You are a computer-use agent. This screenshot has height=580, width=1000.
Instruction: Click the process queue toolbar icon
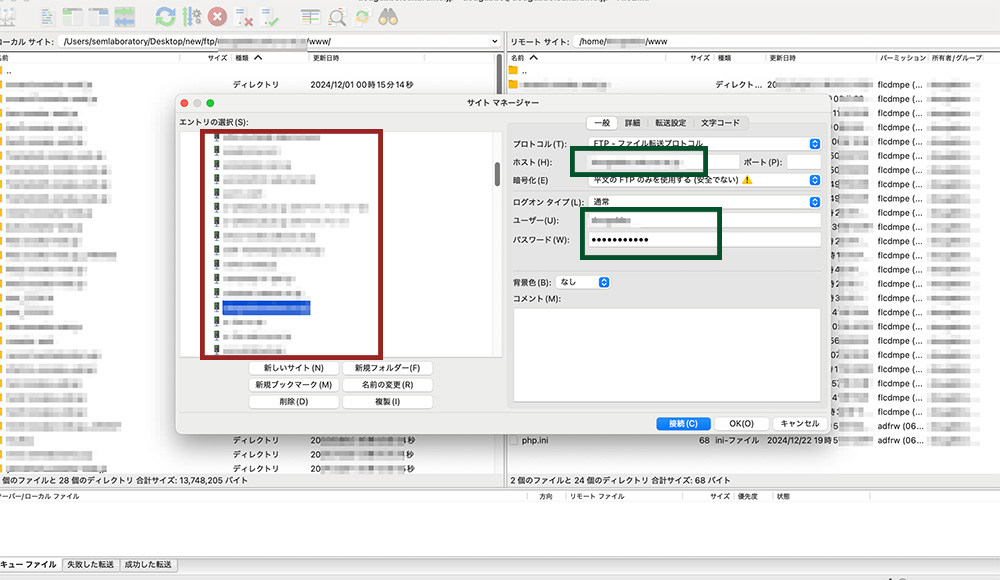191,17
